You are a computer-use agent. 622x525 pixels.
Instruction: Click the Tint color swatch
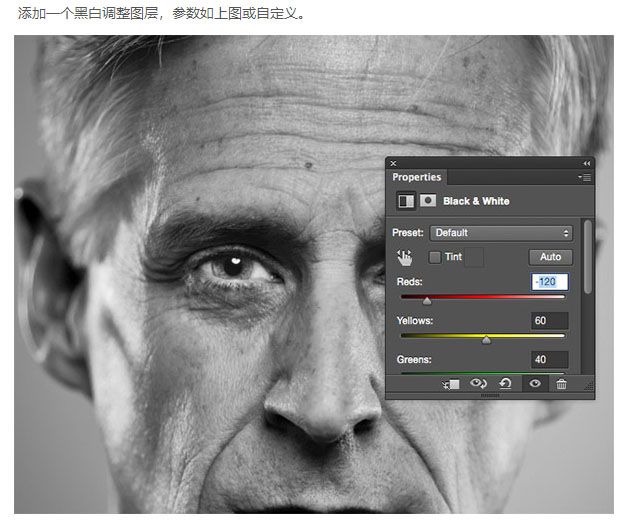click(x=475, y=257)
